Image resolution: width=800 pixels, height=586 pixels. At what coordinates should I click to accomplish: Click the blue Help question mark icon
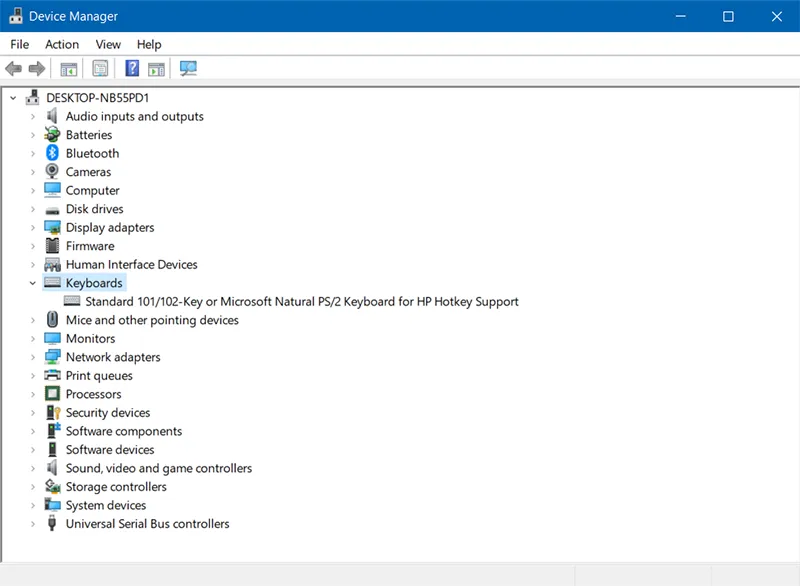coord(132,69)
